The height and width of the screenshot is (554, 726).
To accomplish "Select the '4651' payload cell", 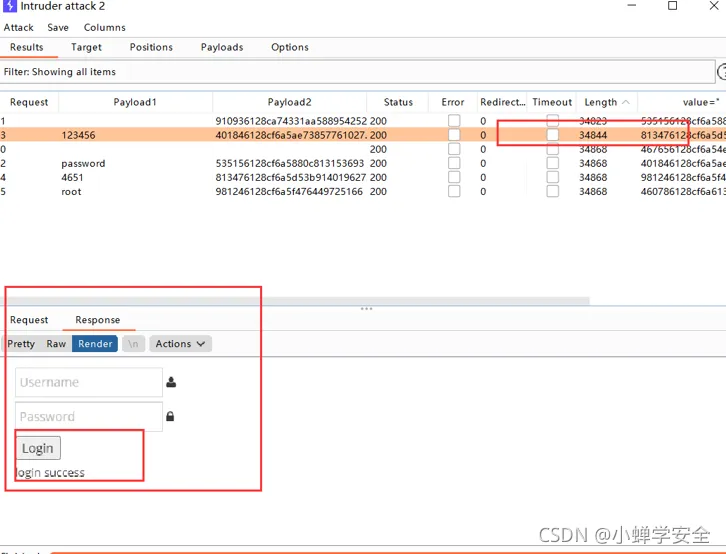I will tap(72, 178).
